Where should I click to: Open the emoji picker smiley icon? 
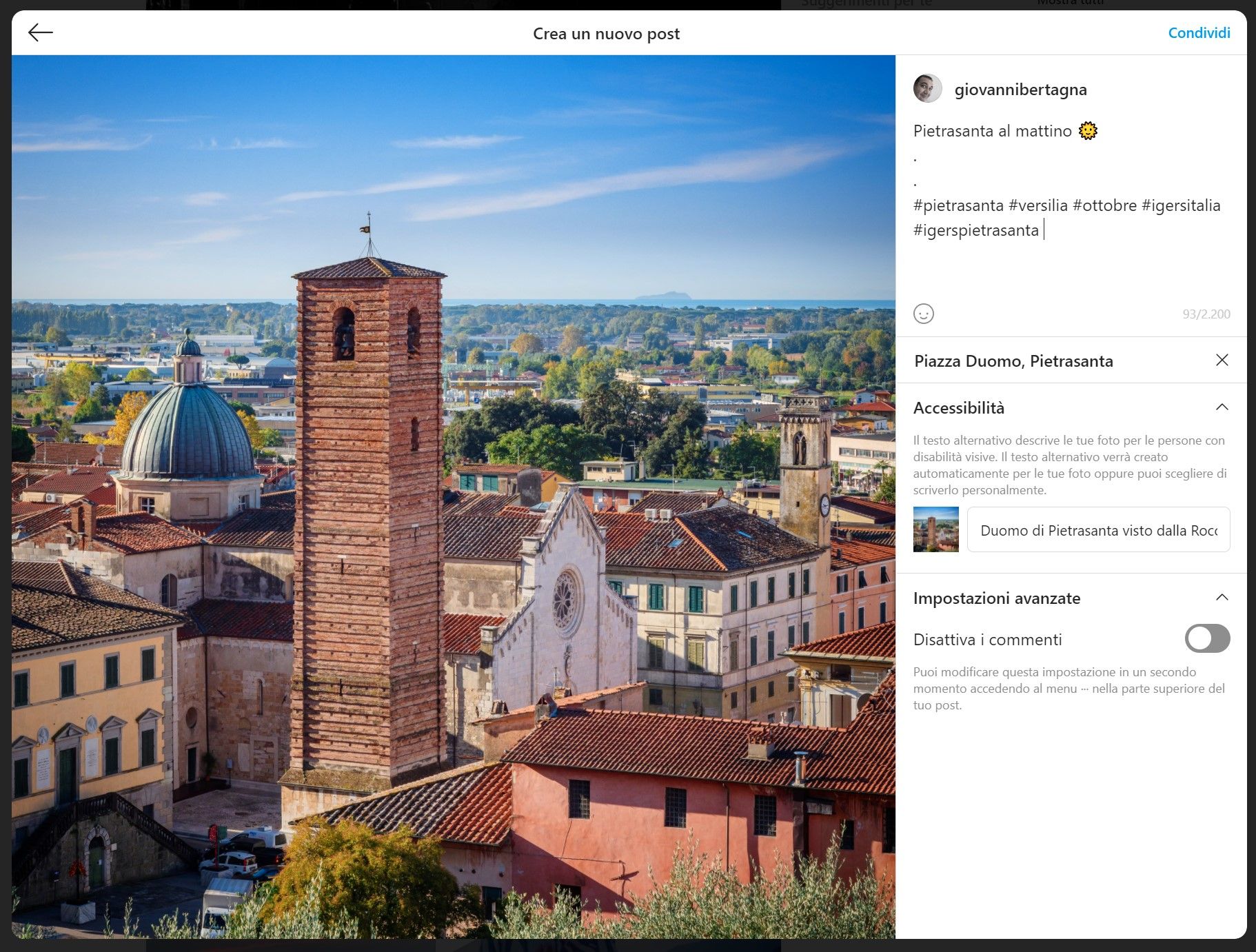coord(924,314)
